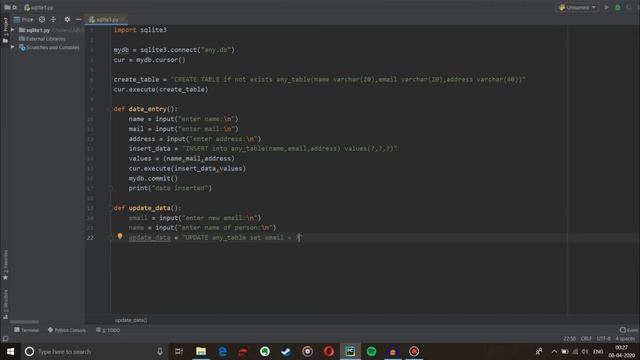Fold the data_entry function at line 17 marker
The width and height of the screenshot is (640, 360).
click(x=111, y=188)
